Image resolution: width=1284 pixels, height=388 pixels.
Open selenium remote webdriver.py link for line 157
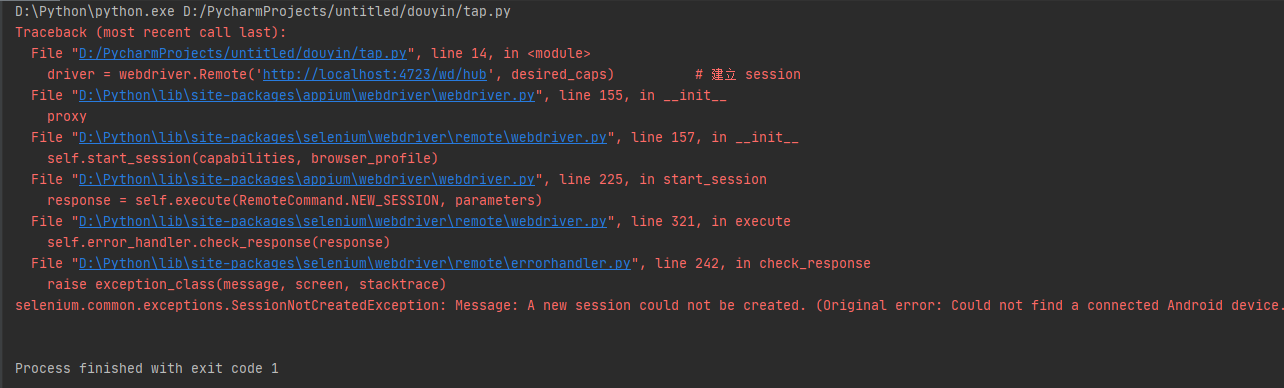click(x=342, y=138)
